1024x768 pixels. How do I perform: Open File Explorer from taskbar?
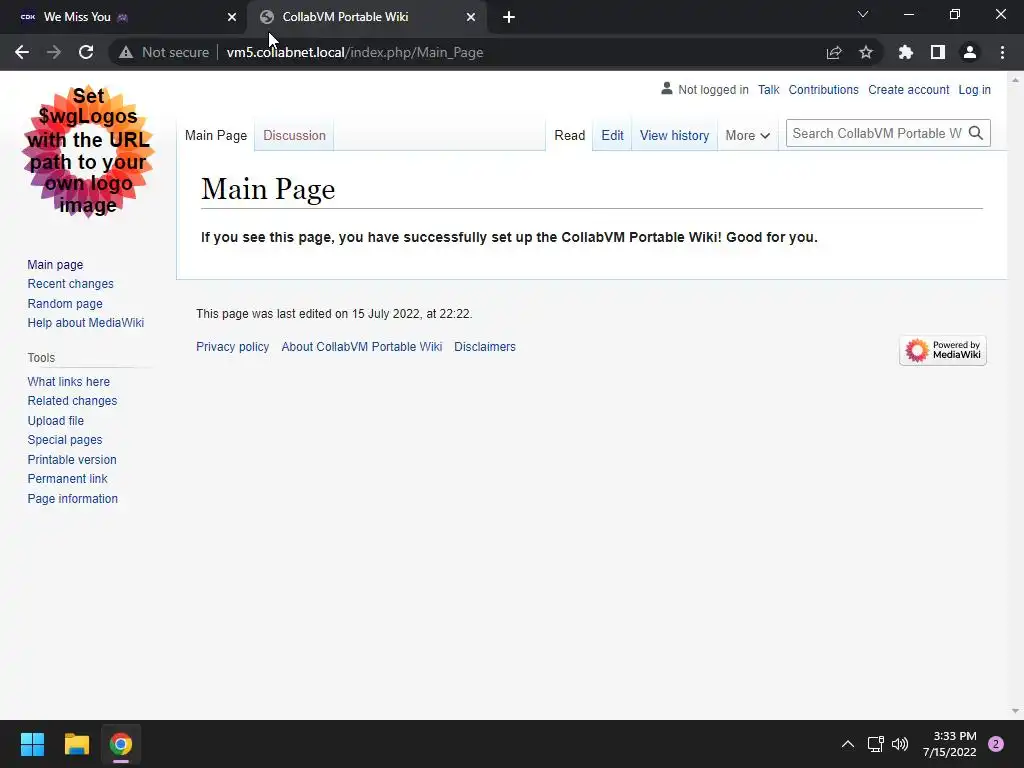coord(76,744)
